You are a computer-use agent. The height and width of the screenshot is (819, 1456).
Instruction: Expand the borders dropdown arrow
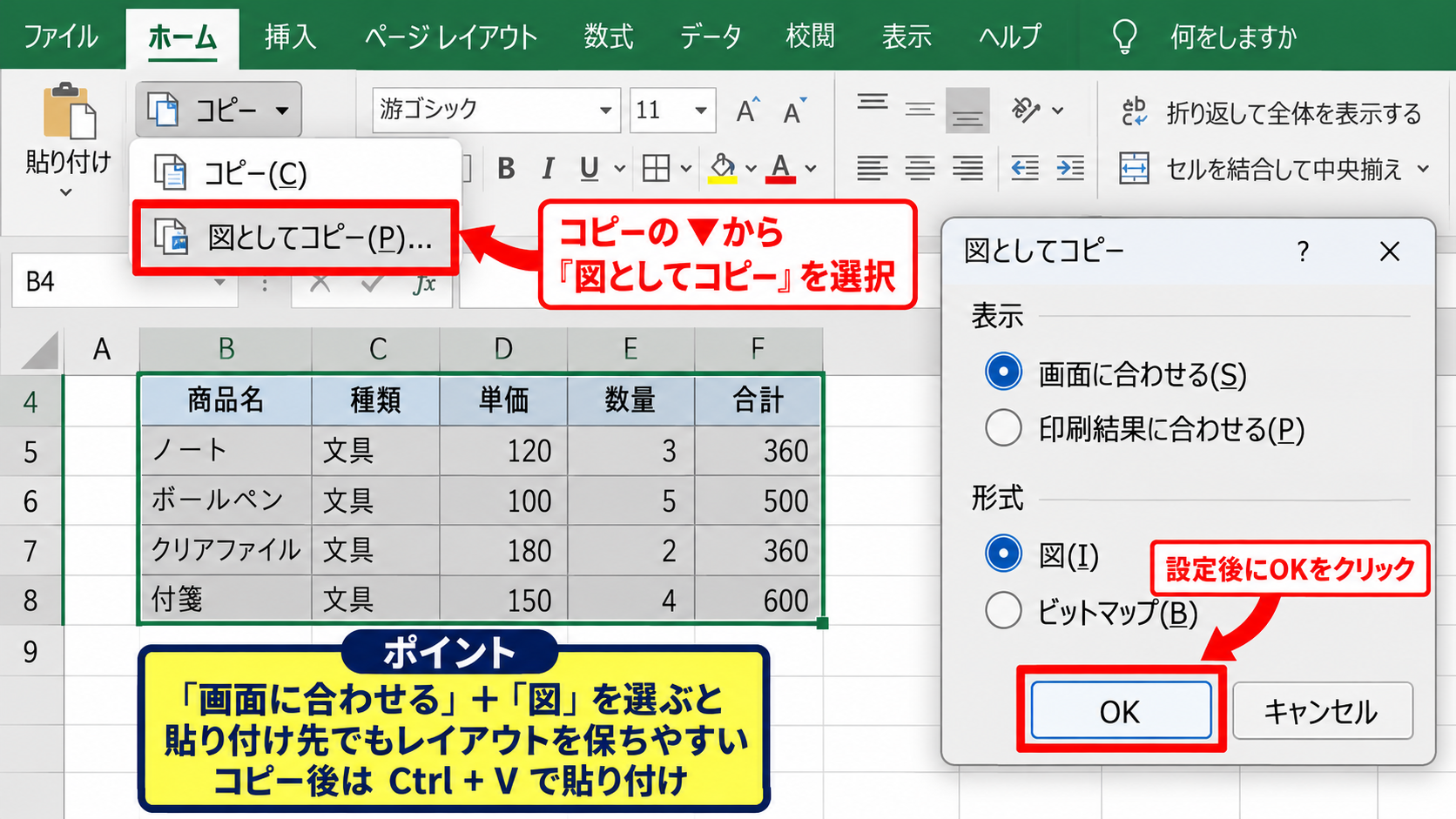(x=686, y=169)
